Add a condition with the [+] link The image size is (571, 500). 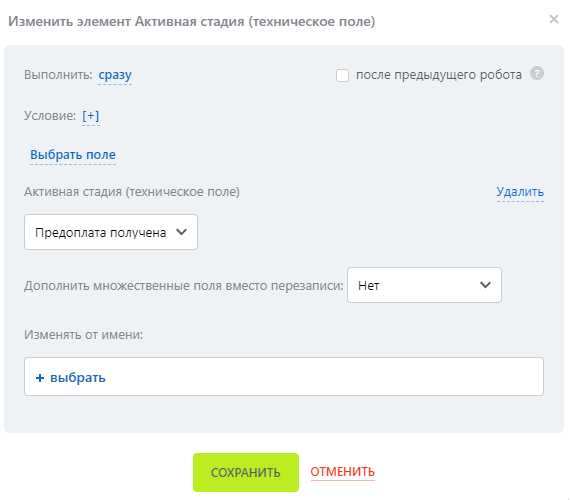(91, 116)
